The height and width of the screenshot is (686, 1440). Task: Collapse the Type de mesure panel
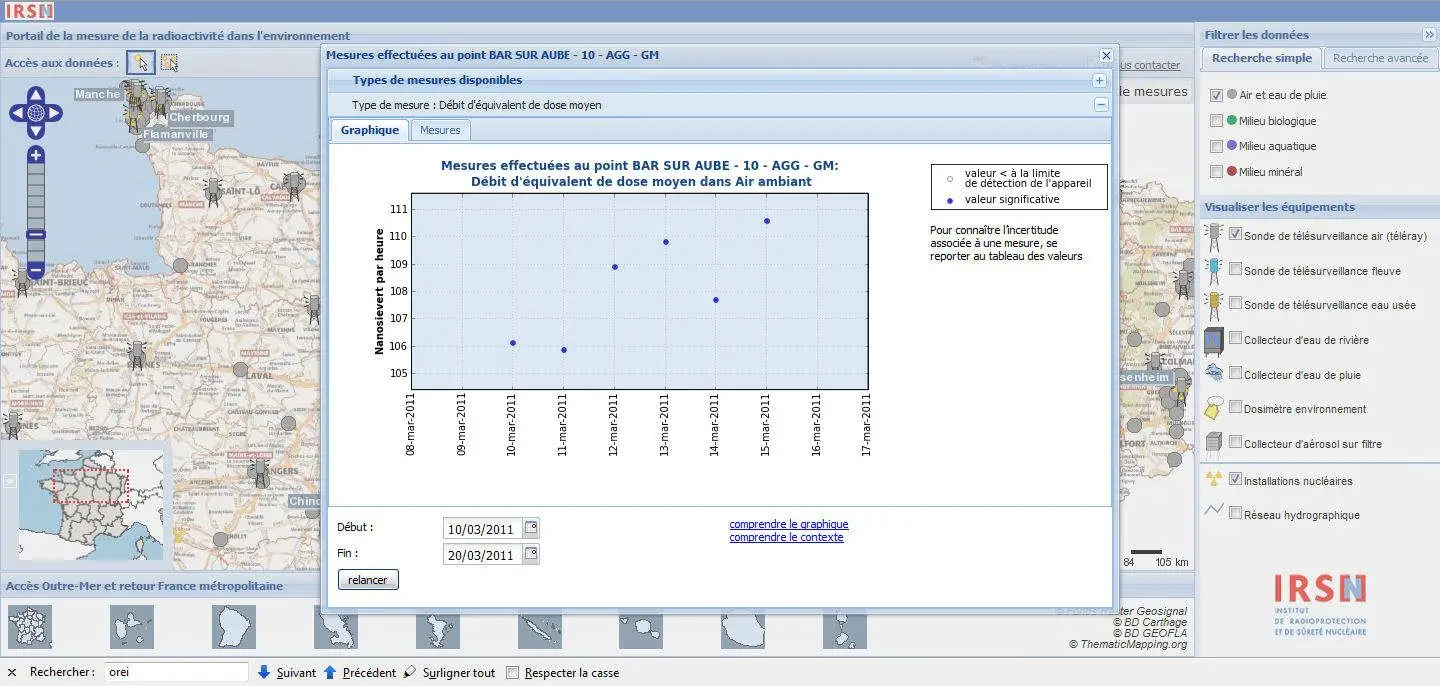[x=1100, y=104]
